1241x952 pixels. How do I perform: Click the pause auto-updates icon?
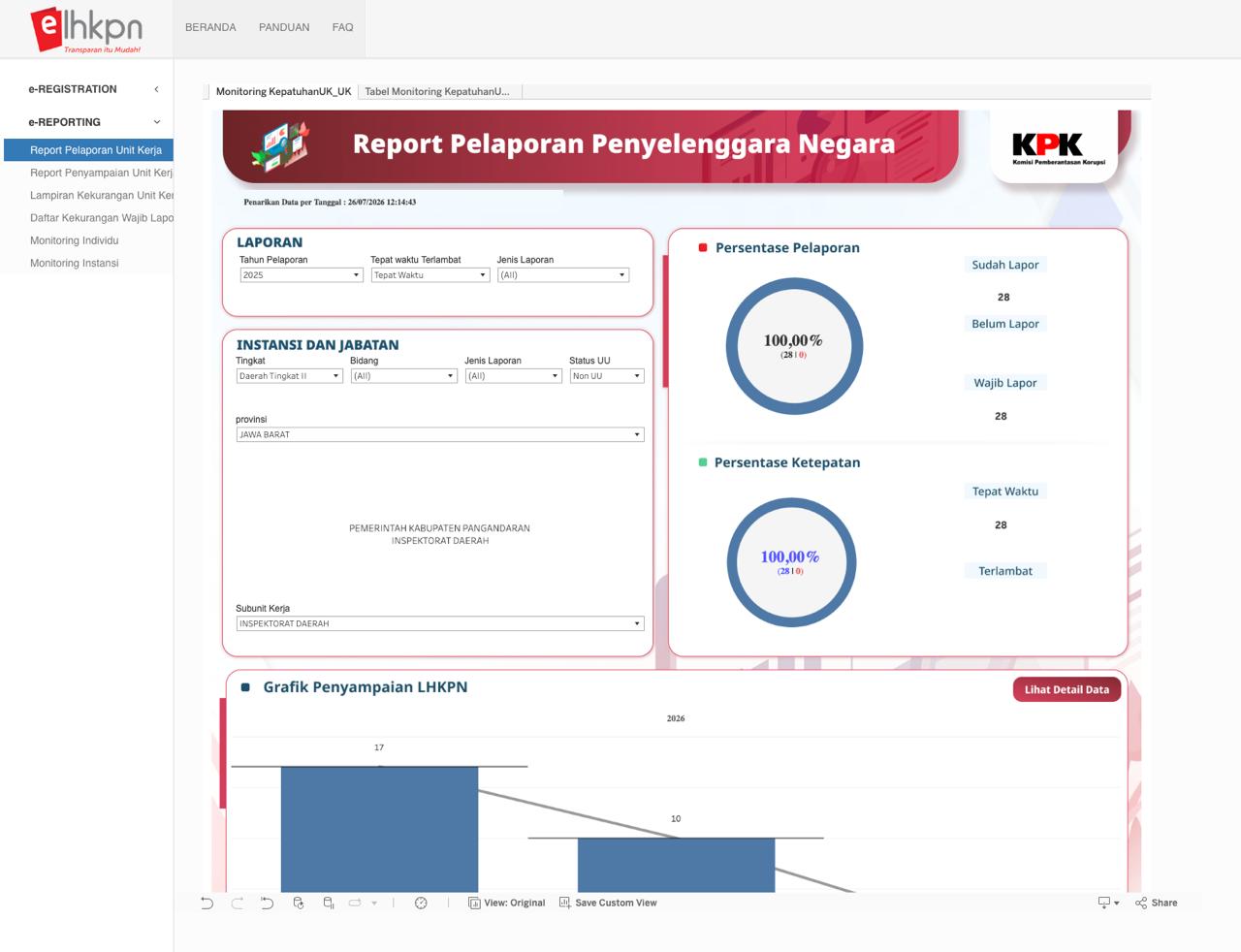click(329, 903)
